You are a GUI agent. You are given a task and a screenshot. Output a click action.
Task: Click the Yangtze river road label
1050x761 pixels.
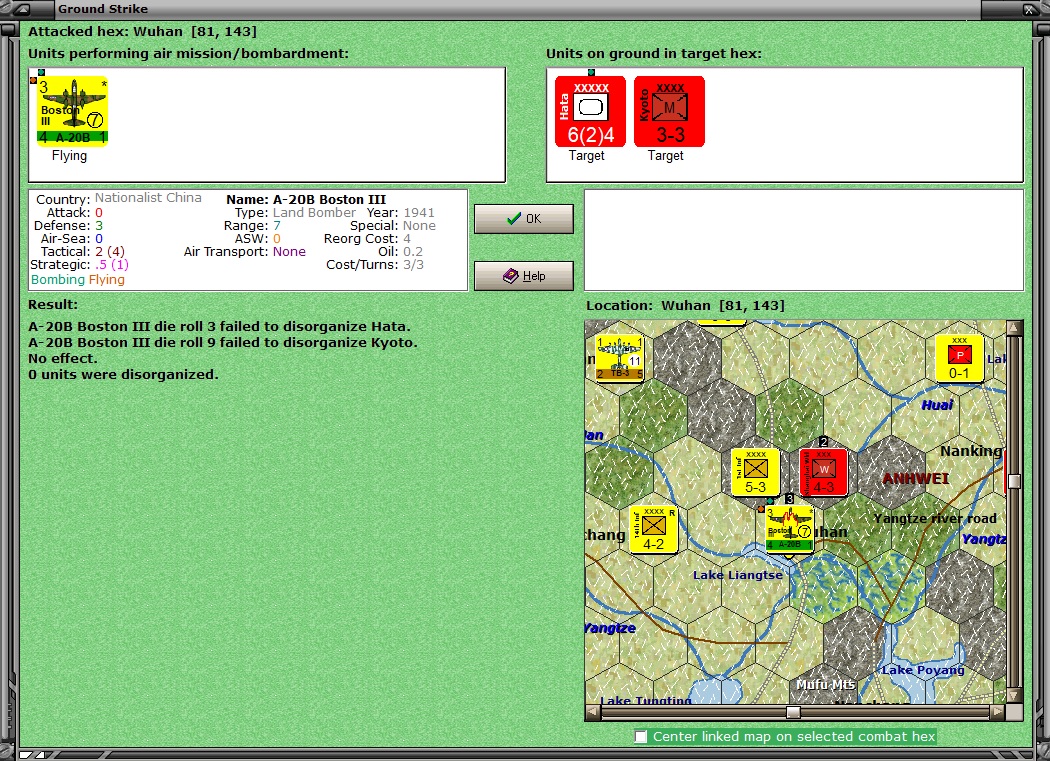point(935,518)
